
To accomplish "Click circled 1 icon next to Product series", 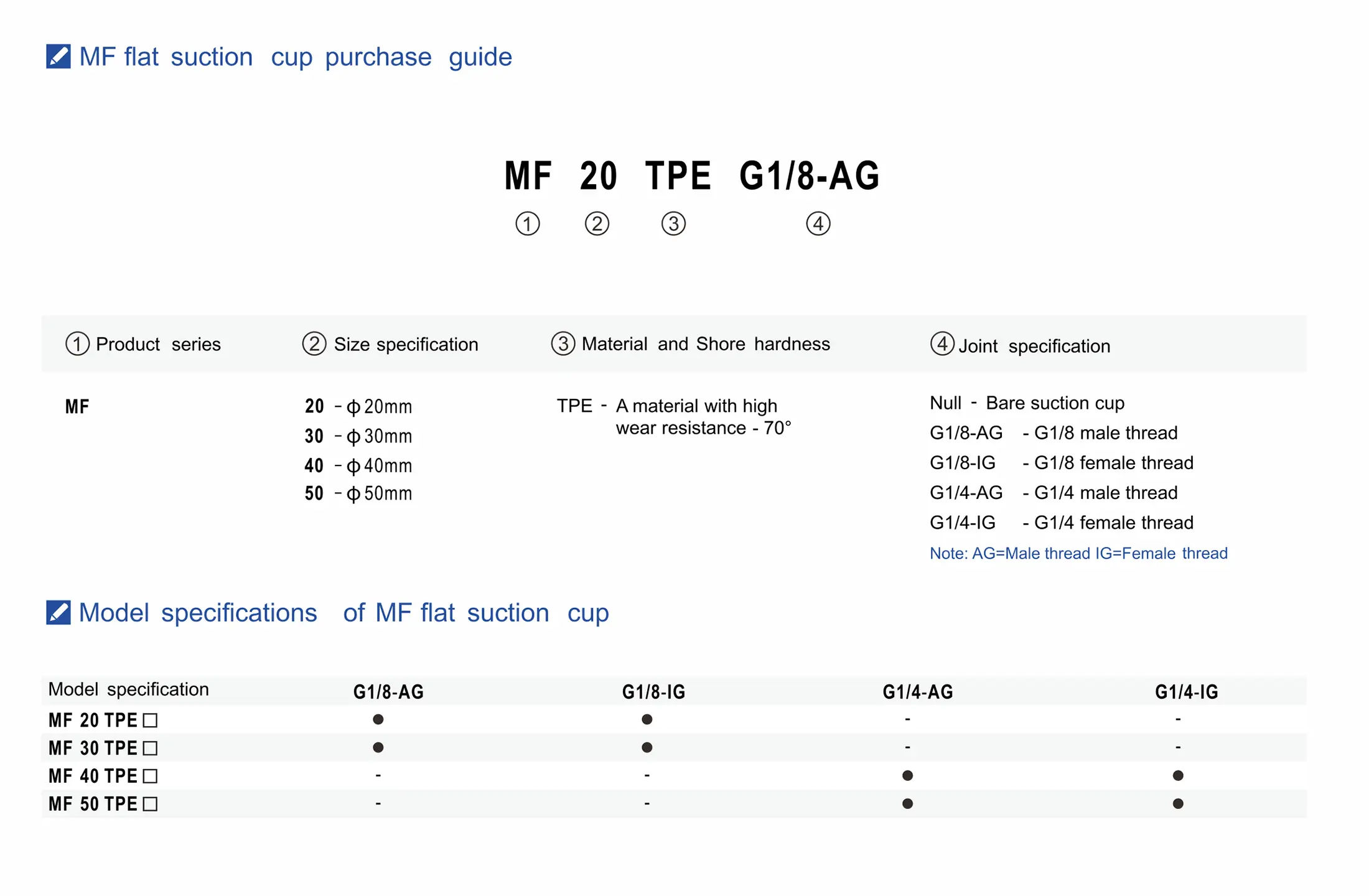I will point(77,343).
